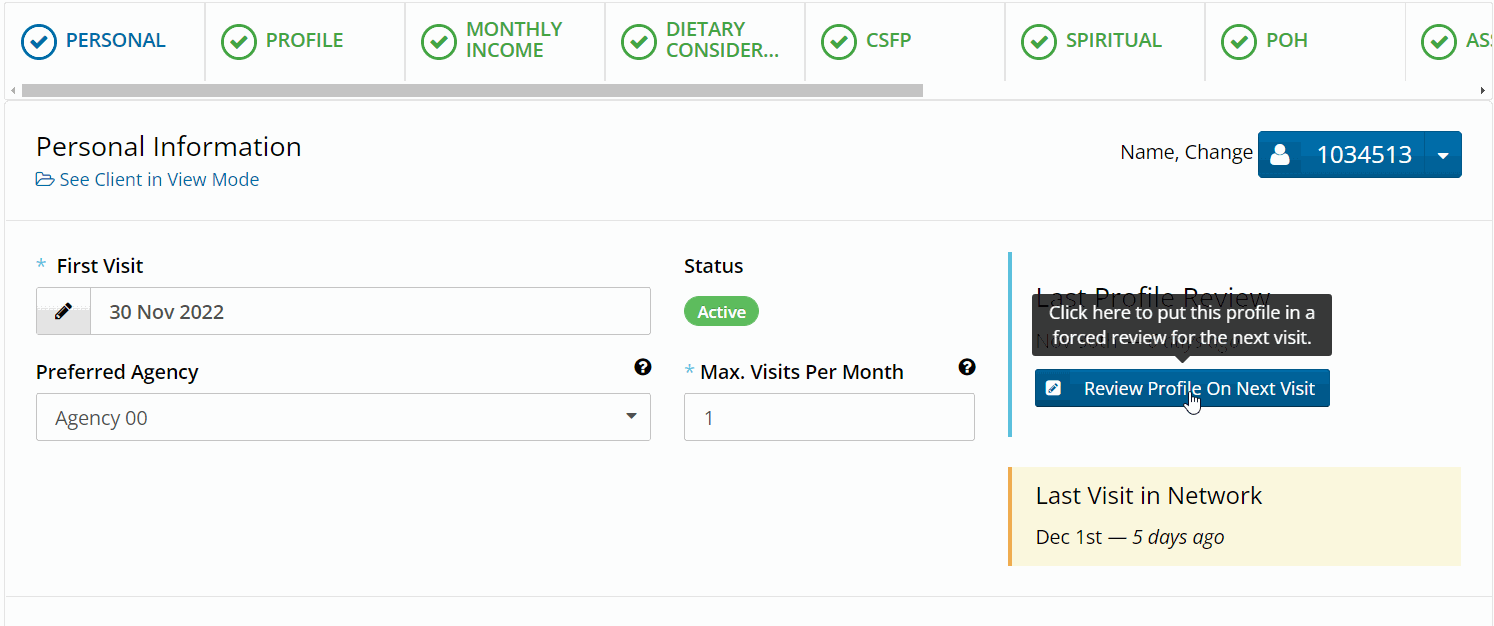The width and height of the screenshot is (1494, 626).
Task: Click the folder icon beside See Client link
Action: 44,179
